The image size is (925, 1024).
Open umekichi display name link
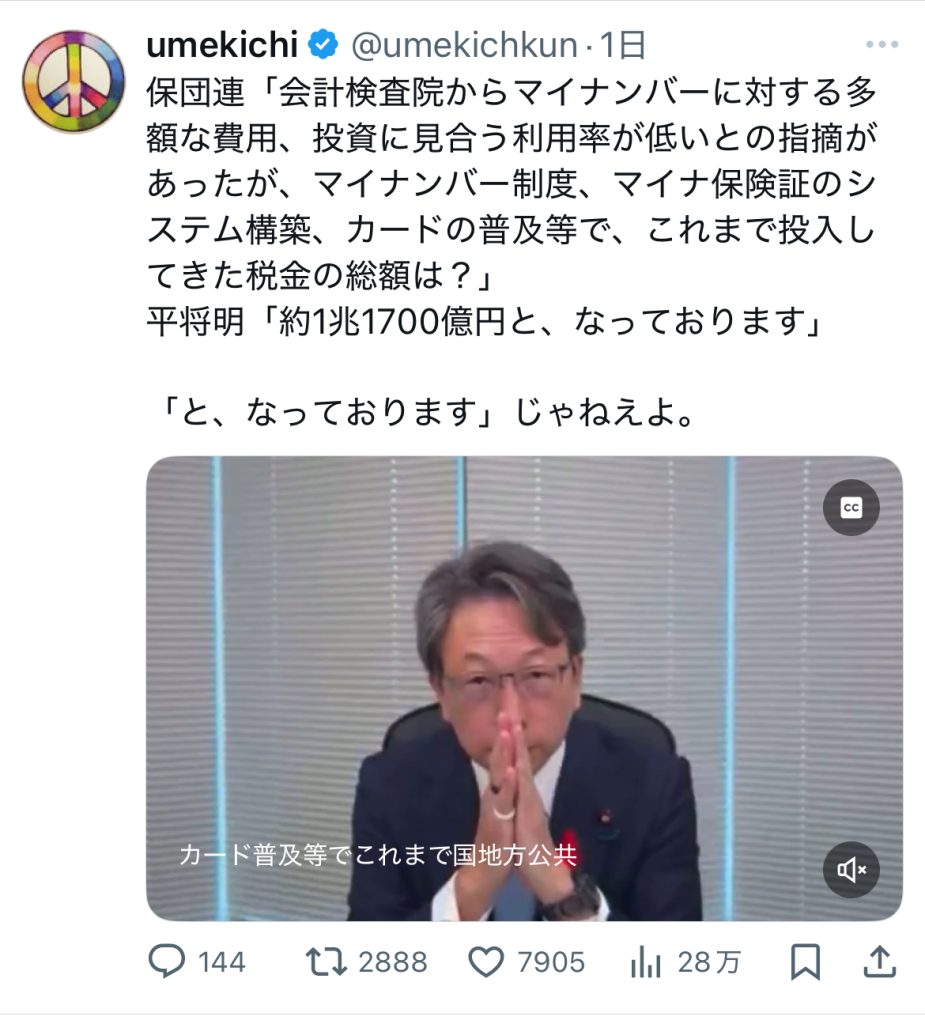pyautogui.click(x=222, y=44)
